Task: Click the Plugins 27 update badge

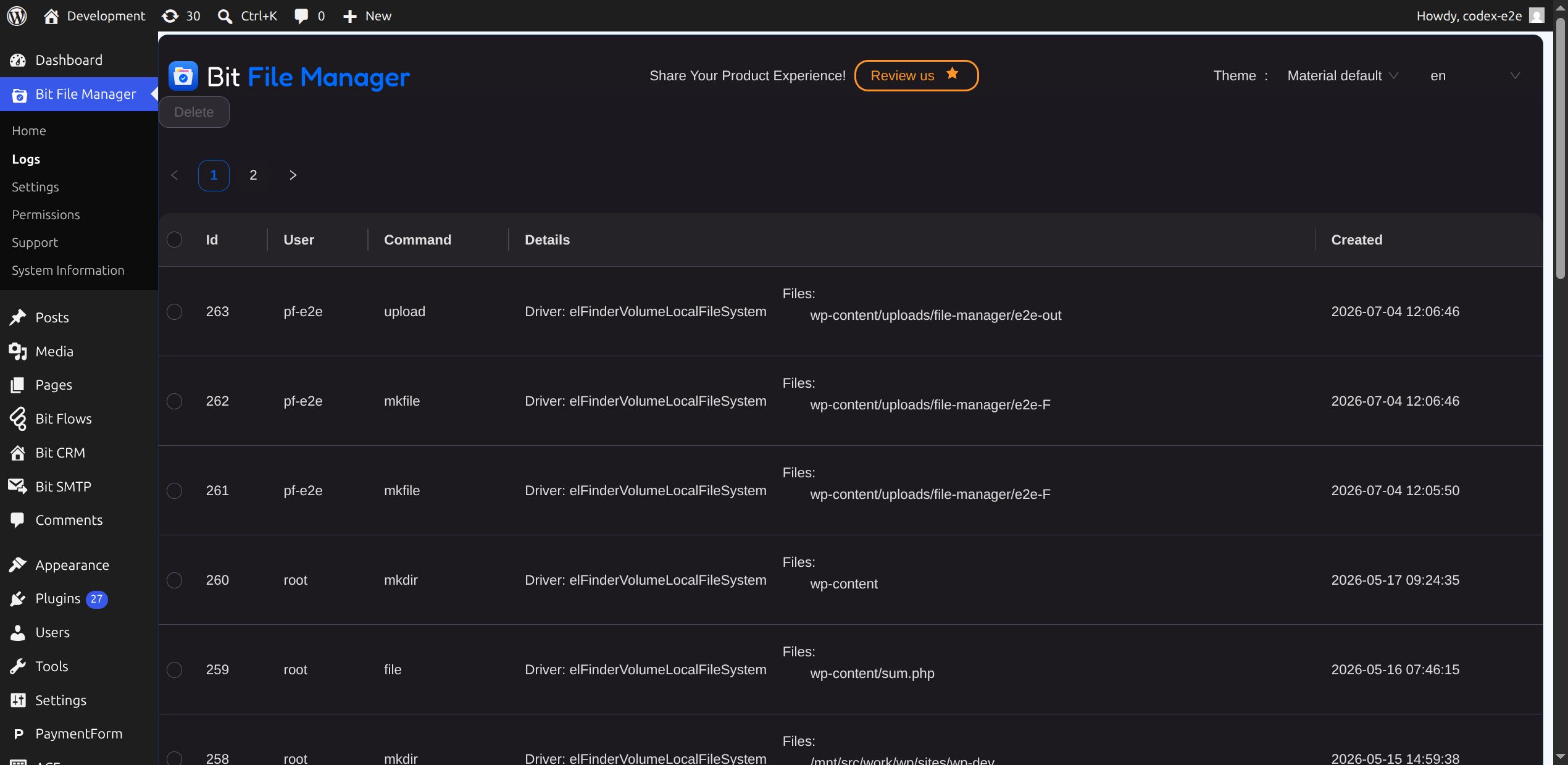Action: [96, 599]
